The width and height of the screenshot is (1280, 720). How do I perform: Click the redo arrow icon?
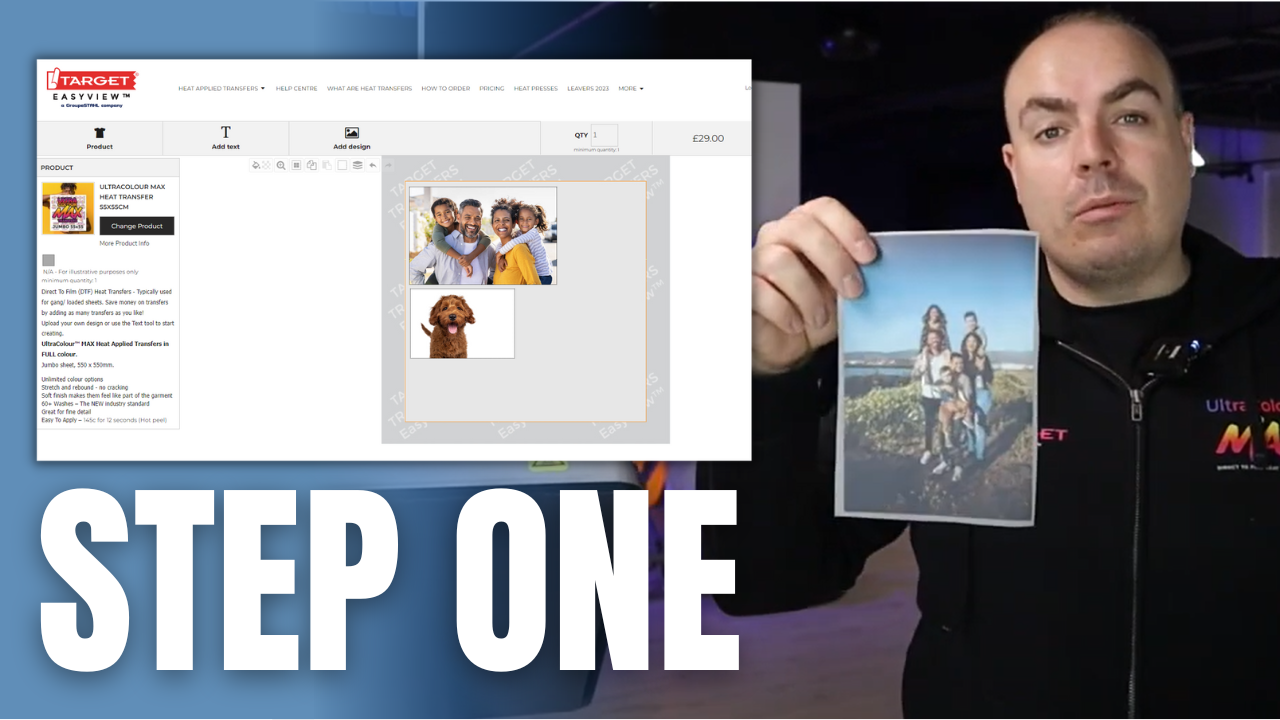point(388,165)
